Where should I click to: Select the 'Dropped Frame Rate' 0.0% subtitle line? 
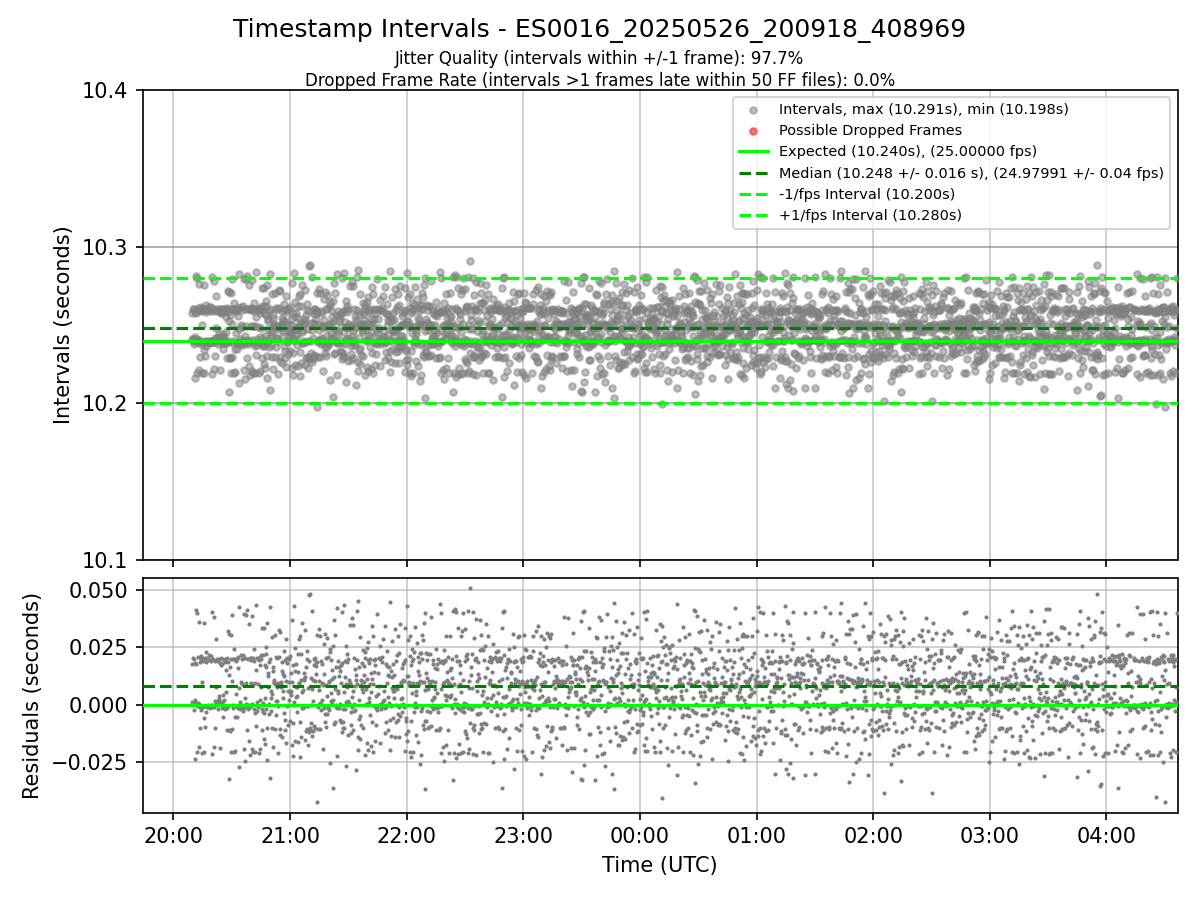pyautogui.click(x=599, y=79)
